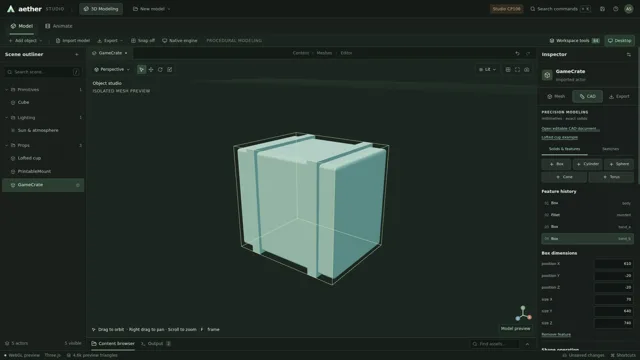The image size is (640, 360).
Task: Switch to Mesh tab in Inspector
Action: pyautogui.click(x=556, y=96)
